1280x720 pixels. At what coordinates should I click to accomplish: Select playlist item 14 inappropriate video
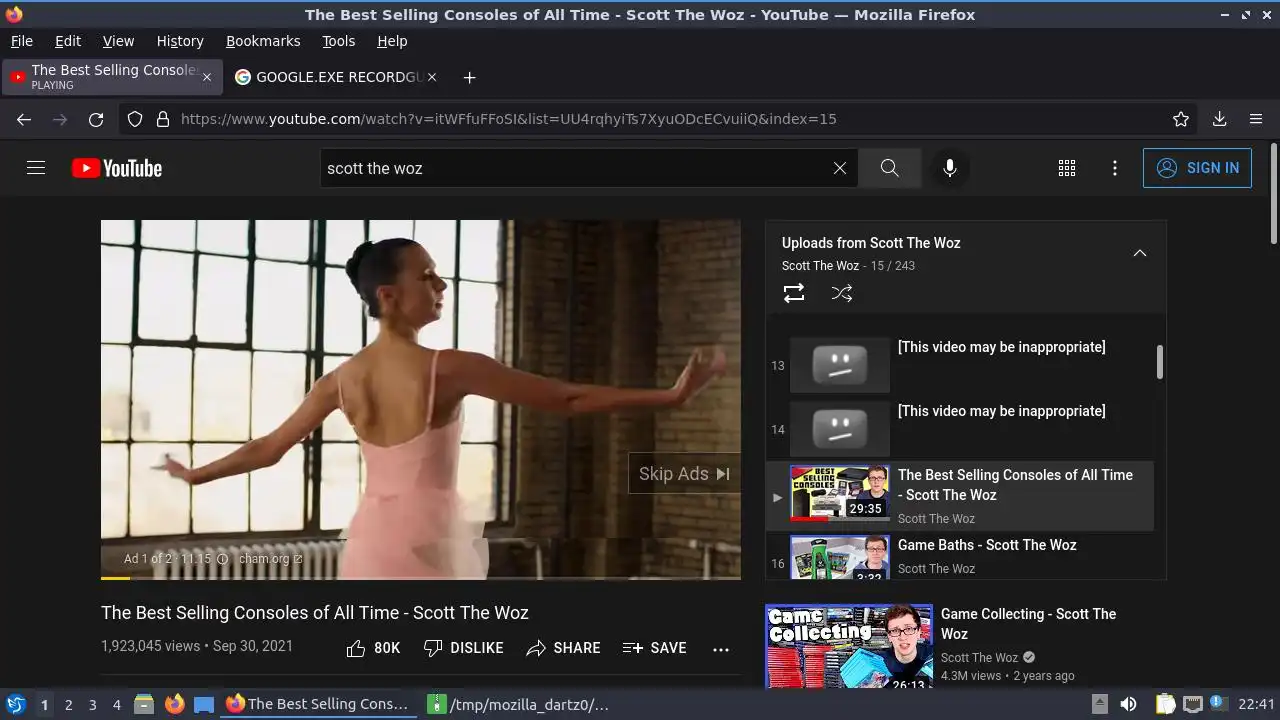pos(960,429)
